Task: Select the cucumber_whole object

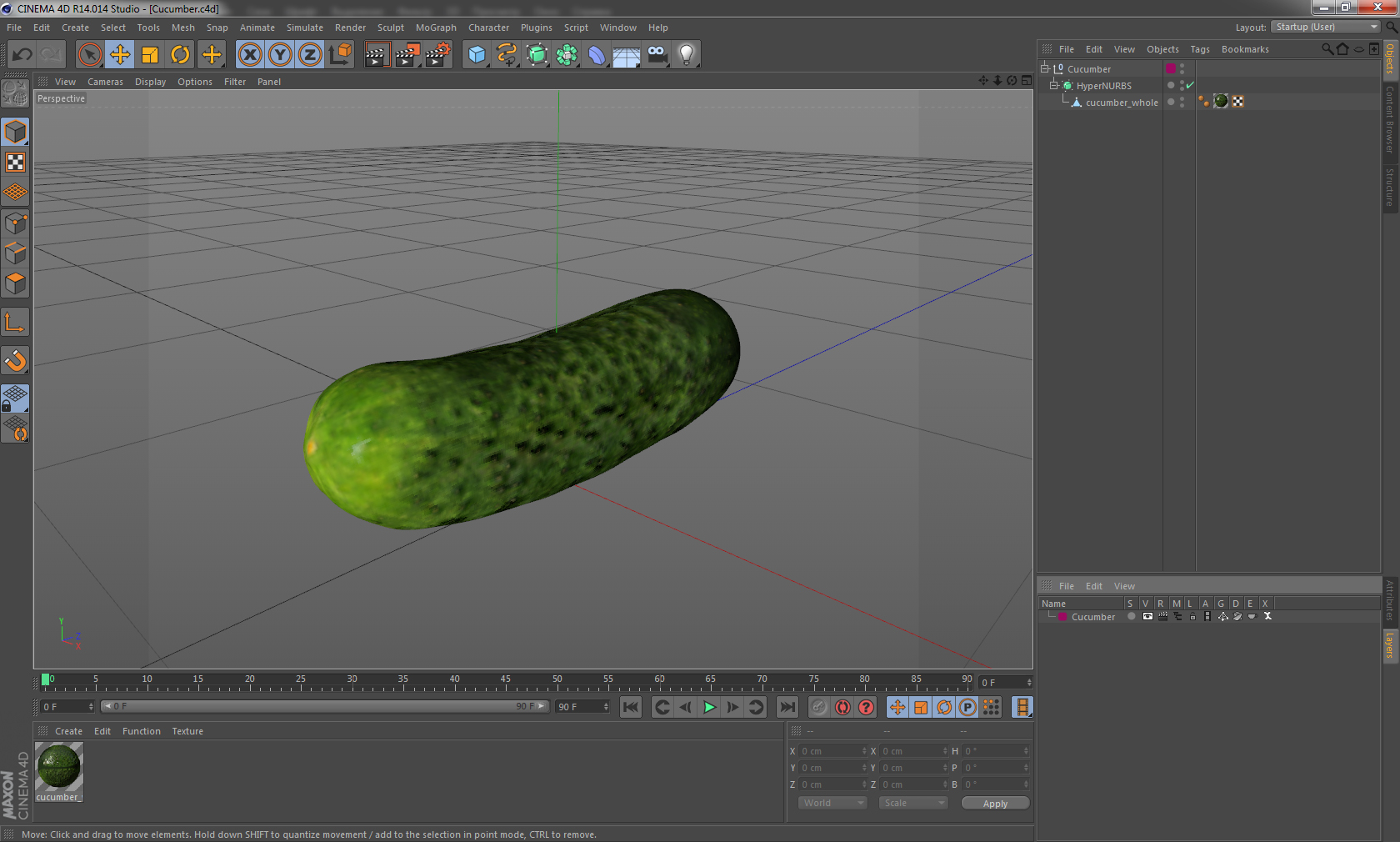Action: coord(1122,103)
